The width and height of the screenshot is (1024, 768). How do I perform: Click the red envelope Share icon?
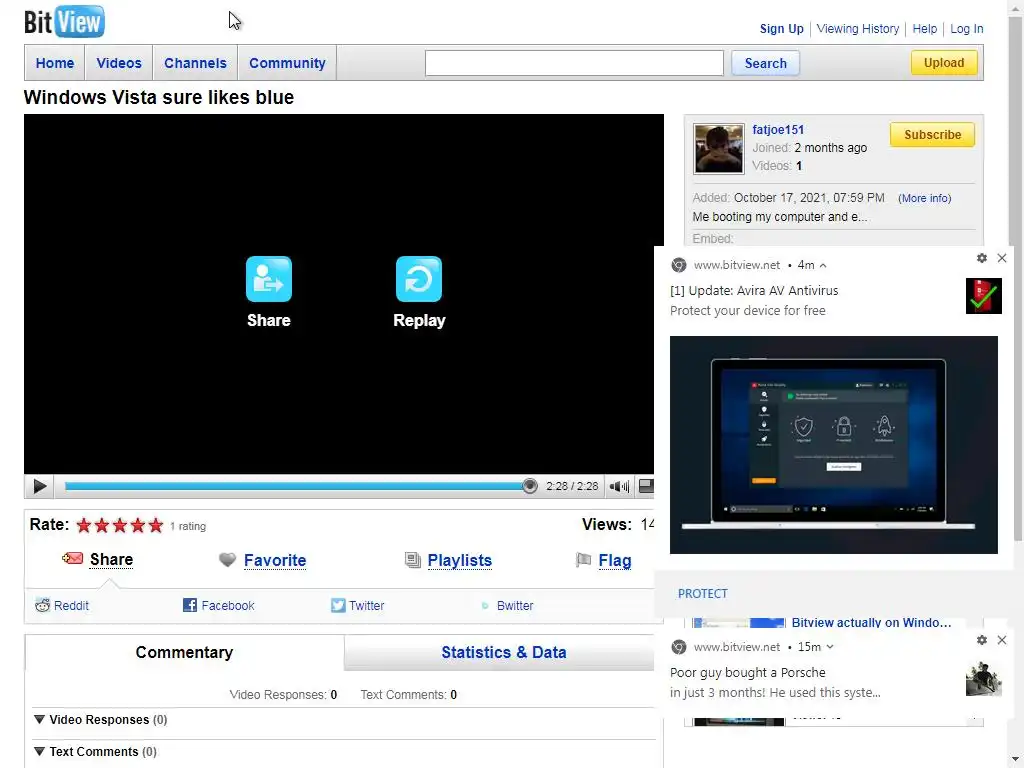72,558
